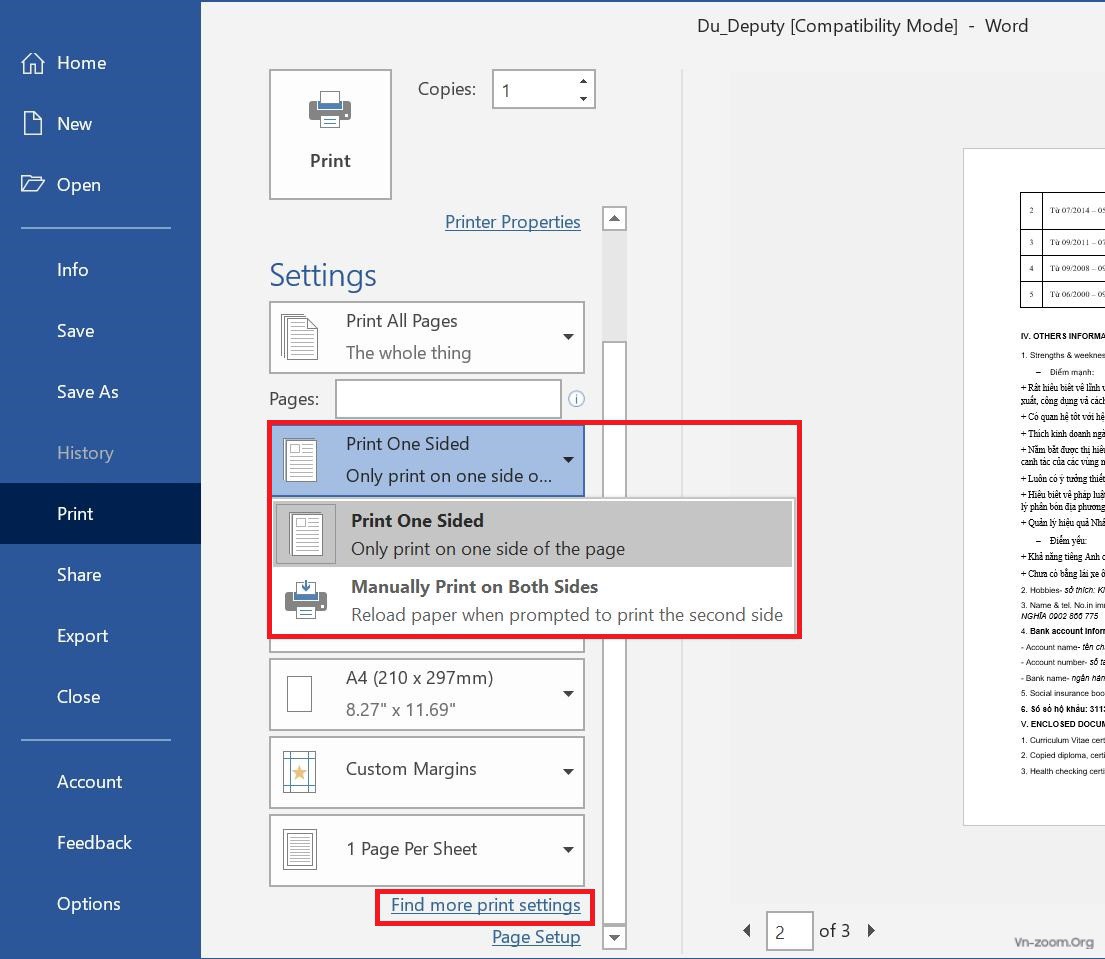The width and height of the screenshot is (1105, 959).
Task: Decrease the Copies count with down arrow
Action: (583, 98)
